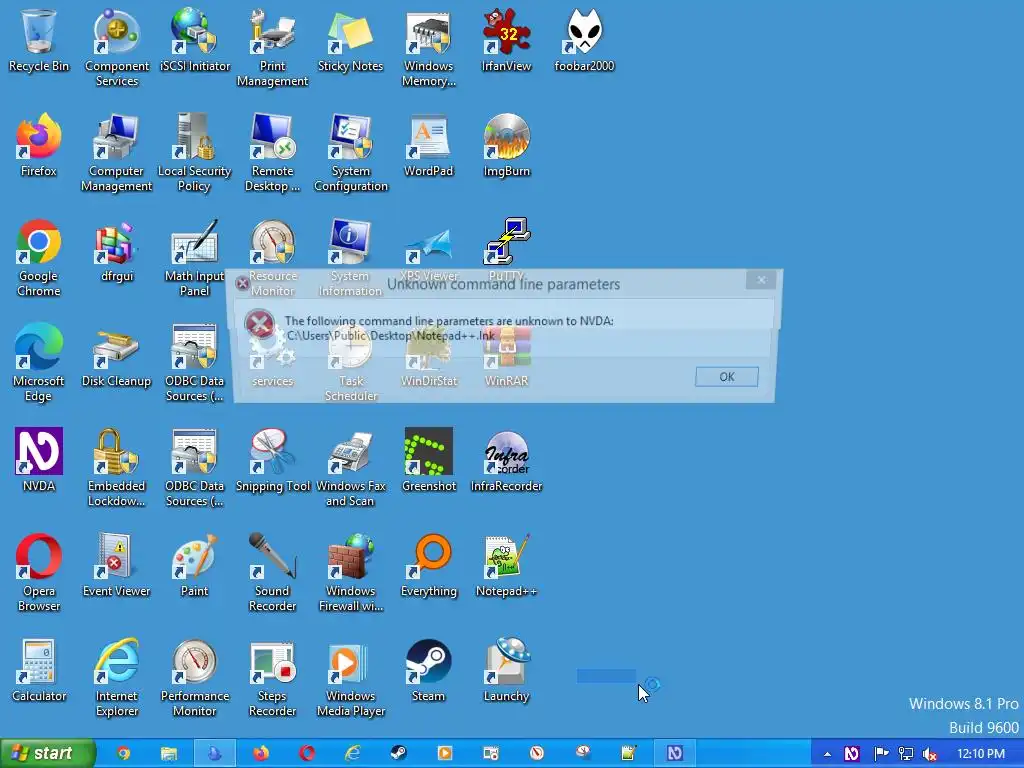Select the Notepad++ desktop icon
Image resolution: width=1024 pixels, height=768 pixels.
click(506, 566)
